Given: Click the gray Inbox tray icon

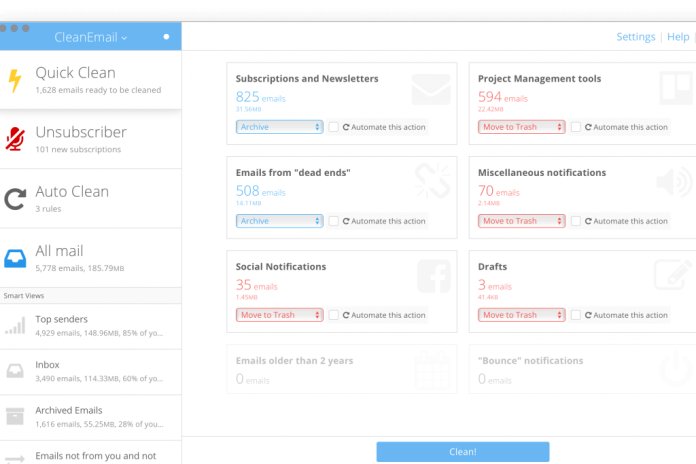Looking at the screenshot, I should 15,371.
